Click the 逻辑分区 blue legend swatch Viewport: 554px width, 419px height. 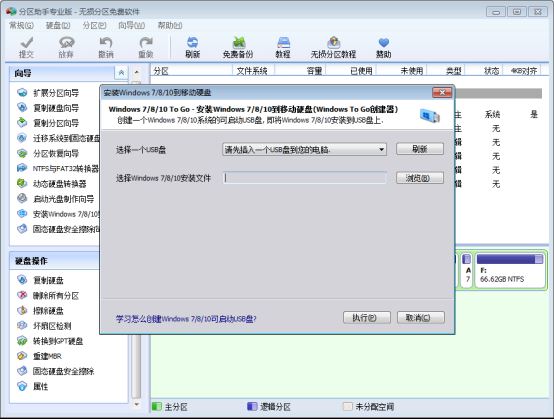point(252,406)
